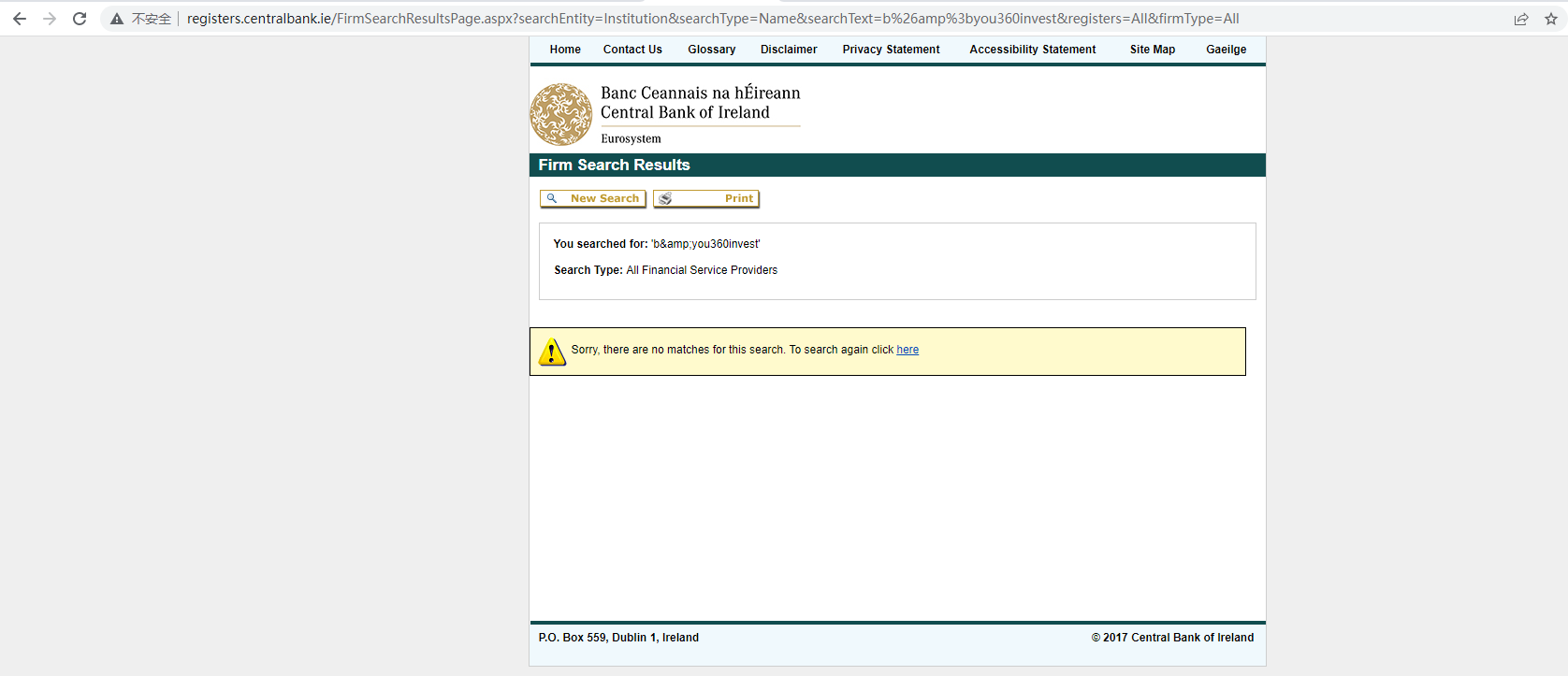This screenshot has height=676, width=1568.
Task: Share this page from address bar
Action: tap(1521, 19)
